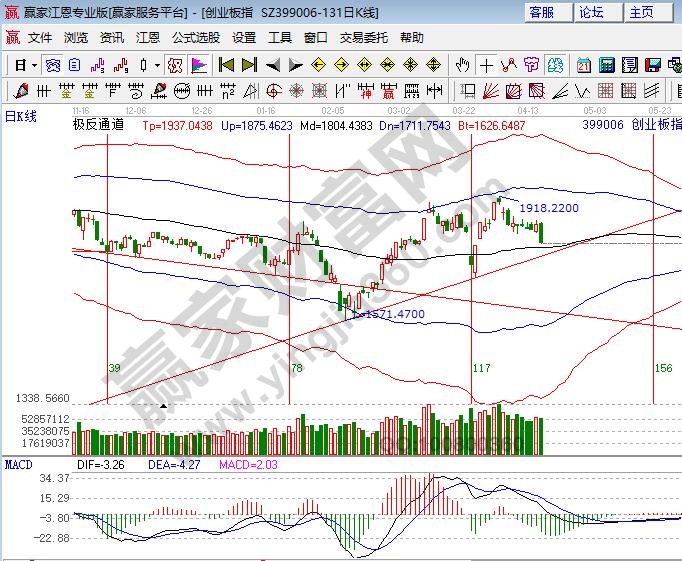Open the 公式选股 menu
Image resolution: width=682 pixels, height=561 pixels.
click(x=195, y=38)
